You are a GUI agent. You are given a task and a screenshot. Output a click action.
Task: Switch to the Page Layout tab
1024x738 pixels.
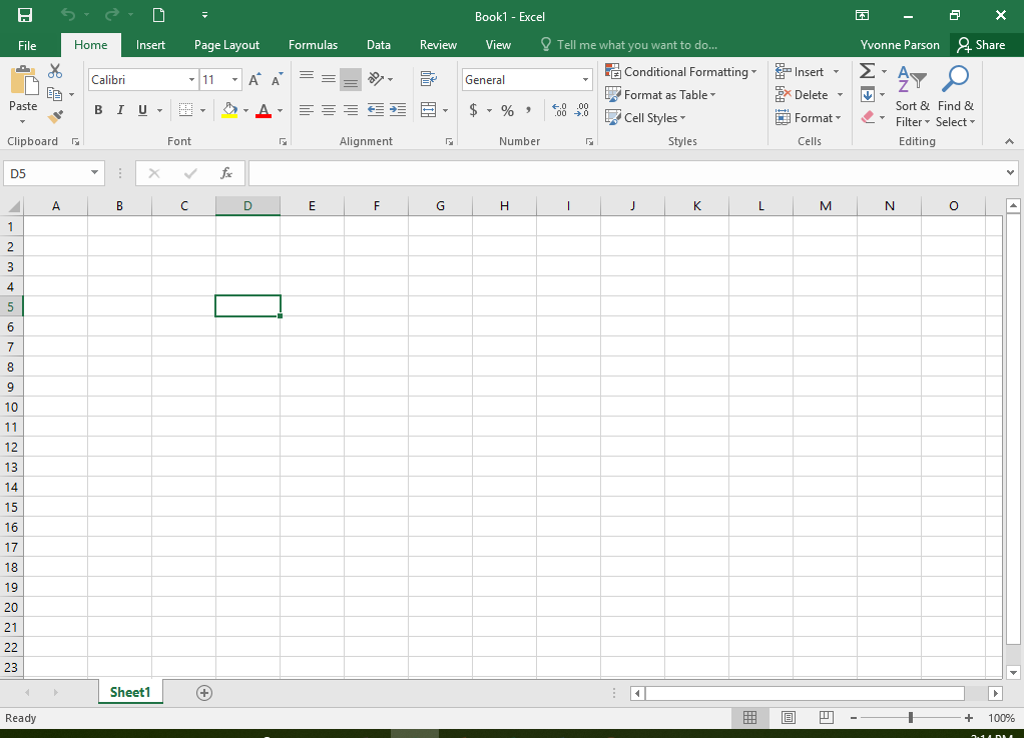pos(227,45)
